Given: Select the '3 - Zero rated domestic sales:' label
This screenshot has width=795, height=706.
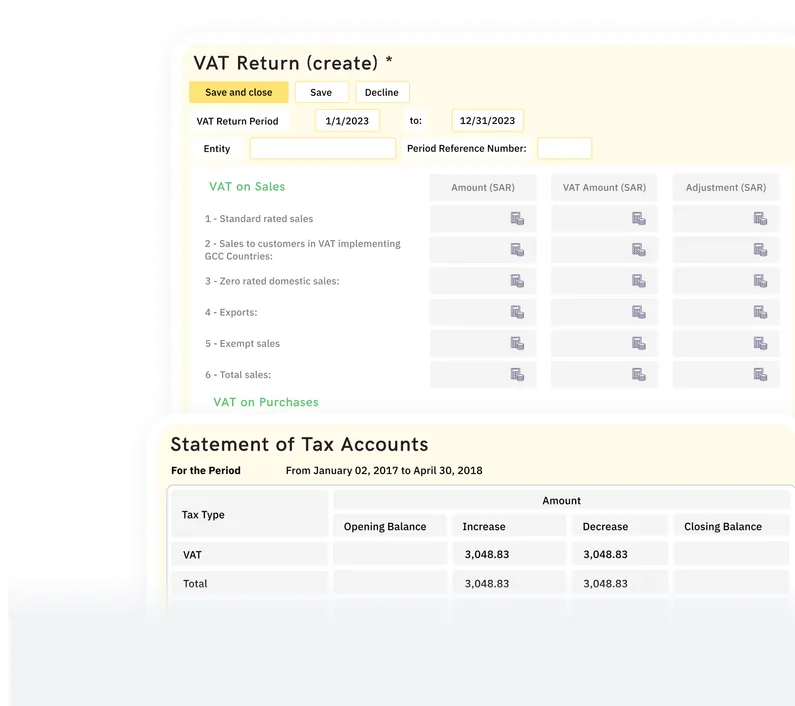Looking at the screenshot, I should 272,281.
